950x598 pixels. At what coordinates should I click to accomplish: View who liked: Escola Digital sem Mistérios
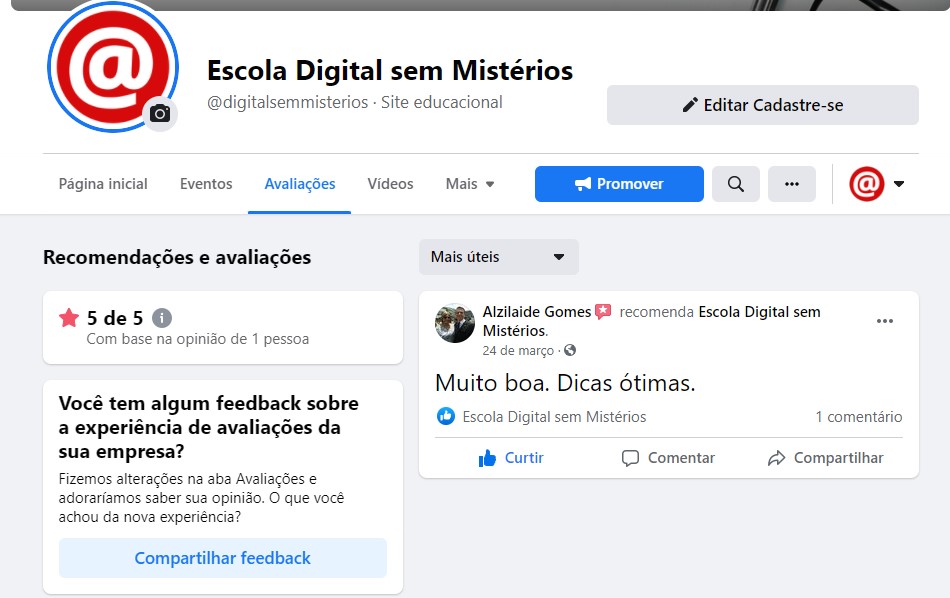pyautogui.click(x=554, y=417)
